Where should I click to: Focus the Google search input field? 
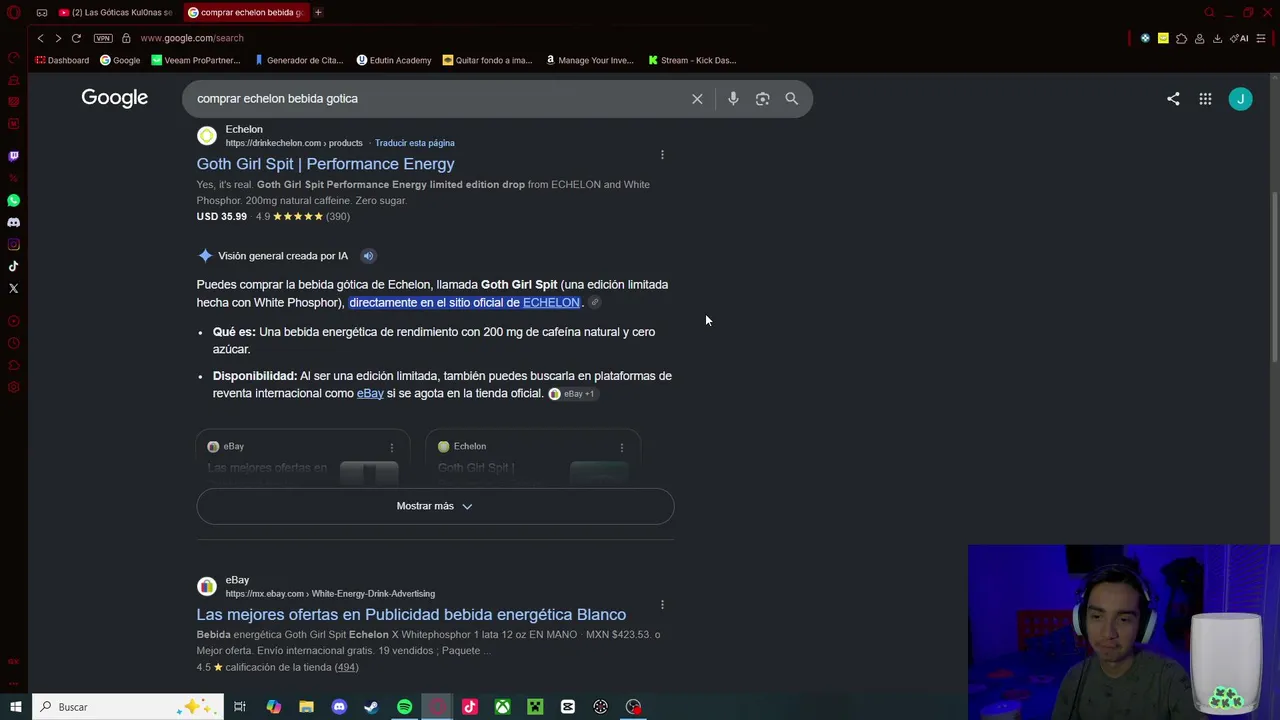(438, 99)
